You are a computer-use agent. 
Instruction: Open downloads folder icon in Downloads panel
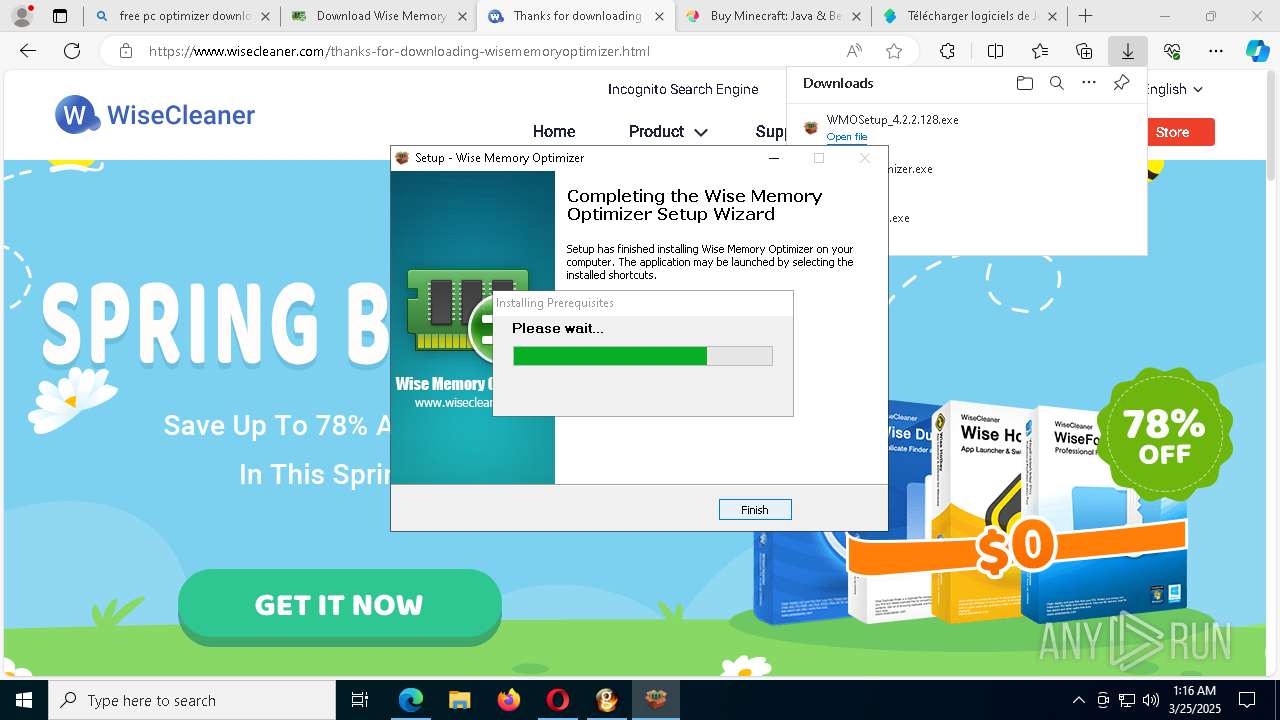pyautogui.click(x=1024, y=83)
